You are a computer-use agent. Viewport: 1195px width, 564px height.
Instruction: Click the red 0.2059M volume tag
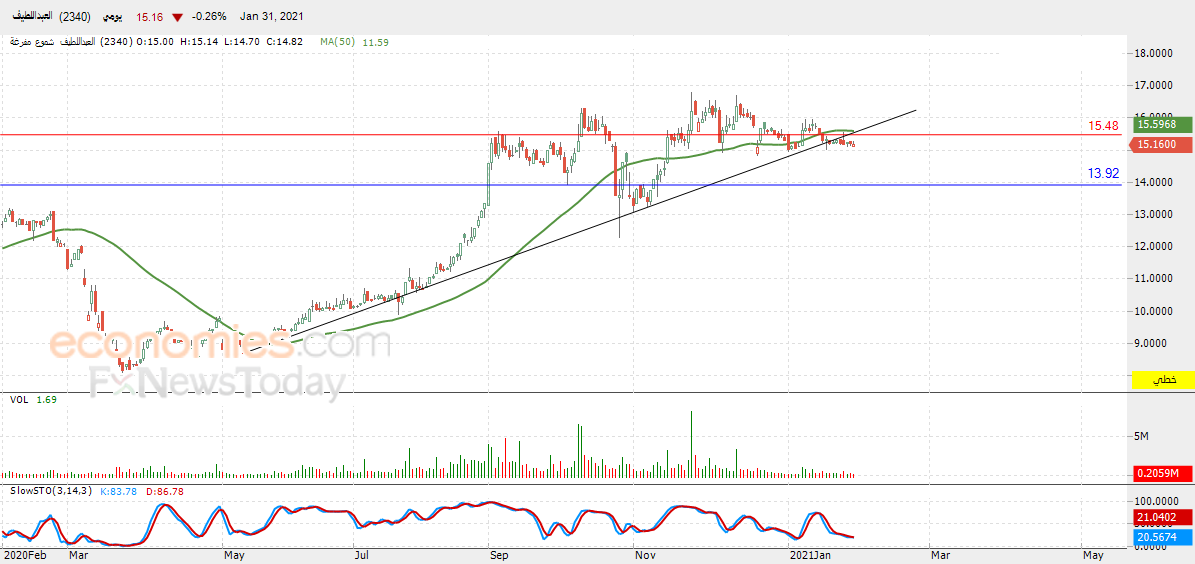click(x=1162, y=473)
